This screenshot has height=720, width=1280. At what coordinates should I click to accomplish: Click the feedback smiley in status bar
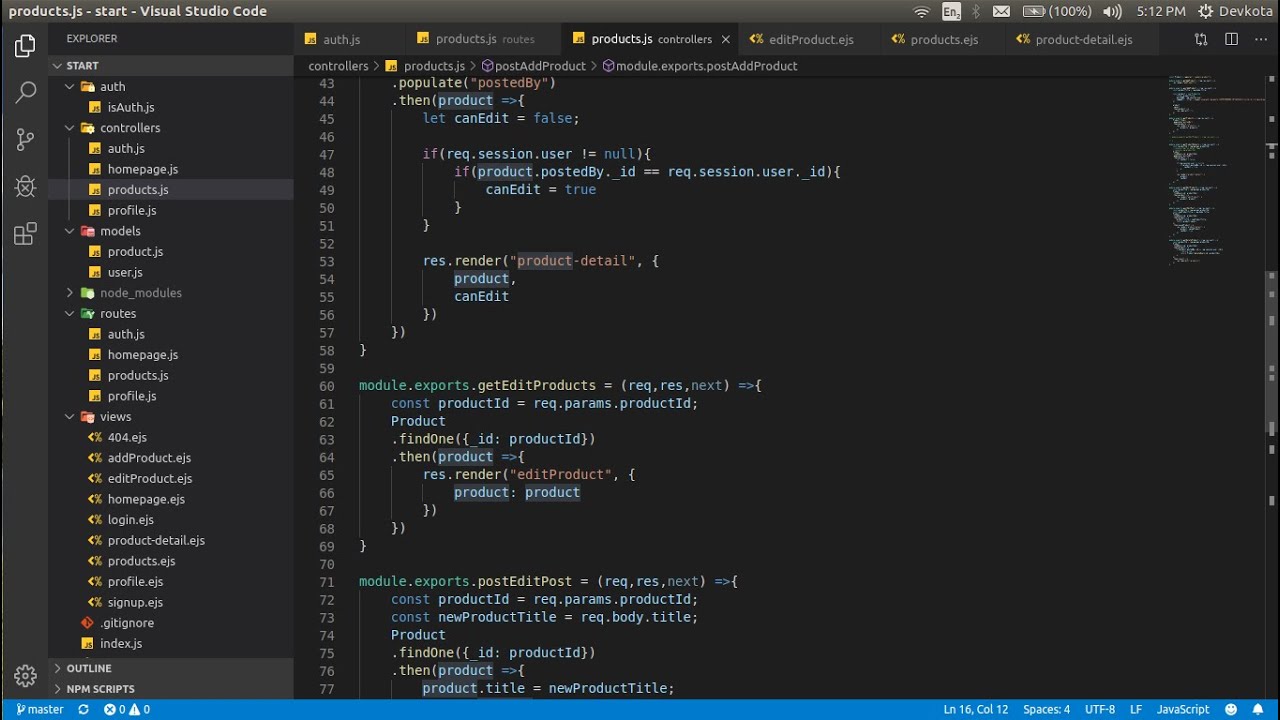tap(1230, 709)
